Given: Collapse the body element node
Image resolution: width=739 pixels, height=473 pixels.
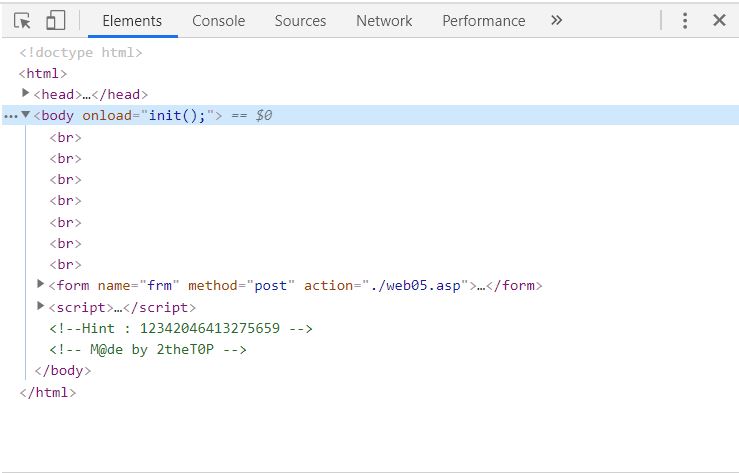Looking at the screenshot, I should 26,114.
